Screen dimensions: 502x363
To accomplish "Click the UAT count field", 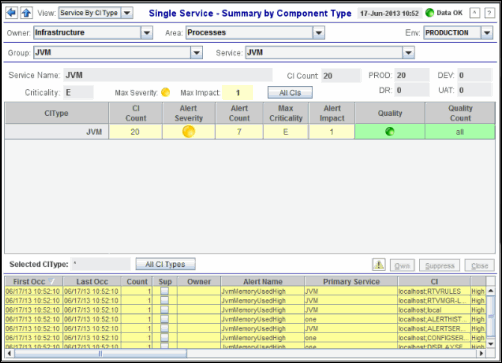I will coord(475,90).
